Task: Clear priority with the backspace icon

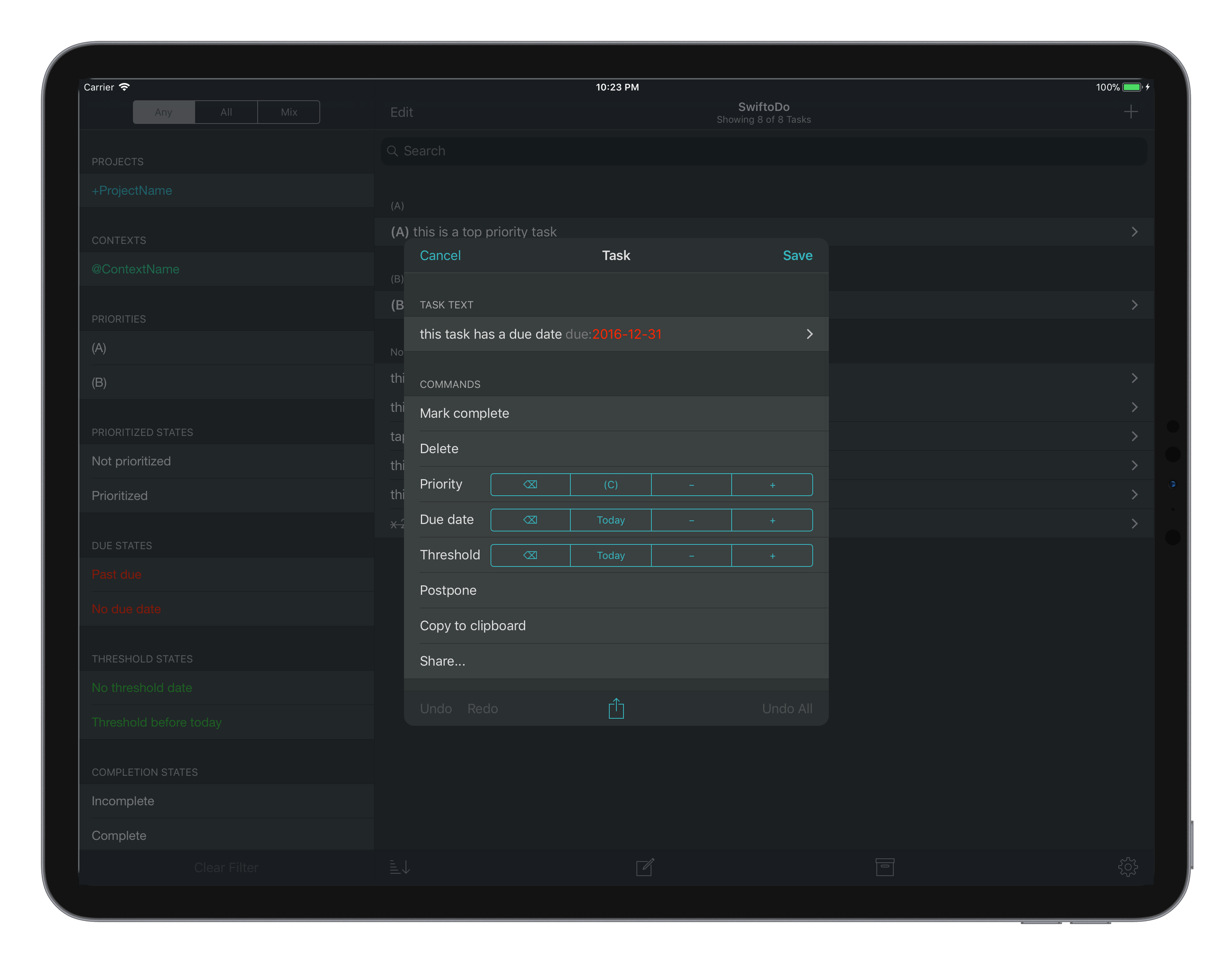Action: [x=530, y=484]
